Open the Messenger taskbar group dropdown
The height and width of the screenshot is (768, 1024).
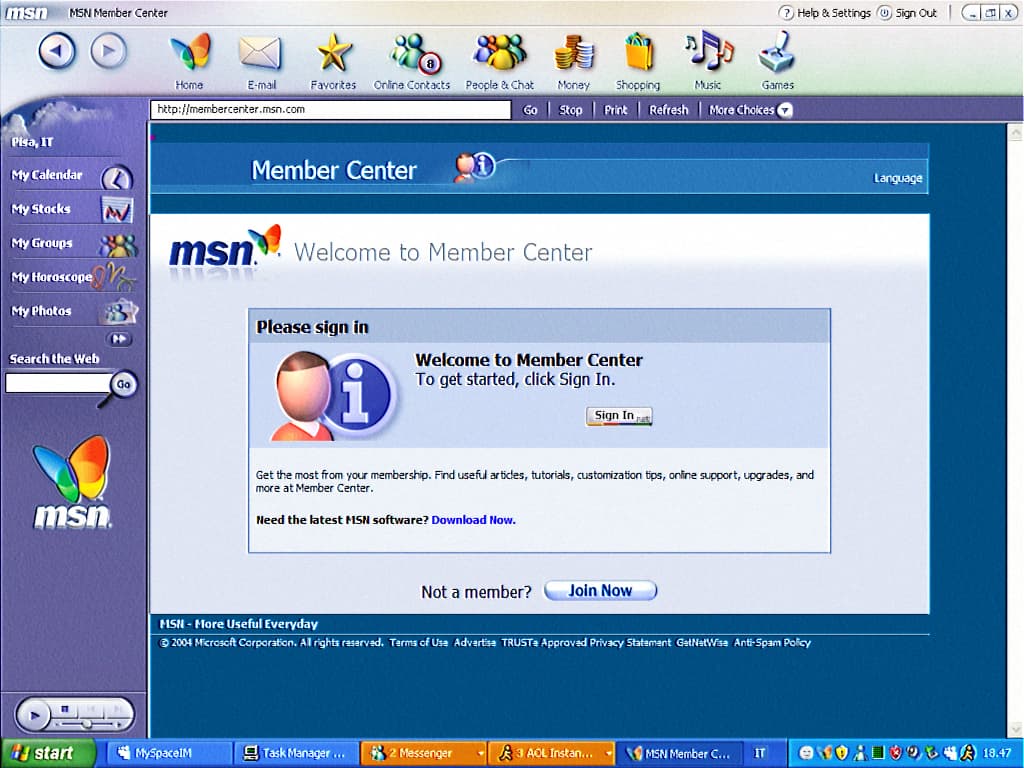click(481, 753)
